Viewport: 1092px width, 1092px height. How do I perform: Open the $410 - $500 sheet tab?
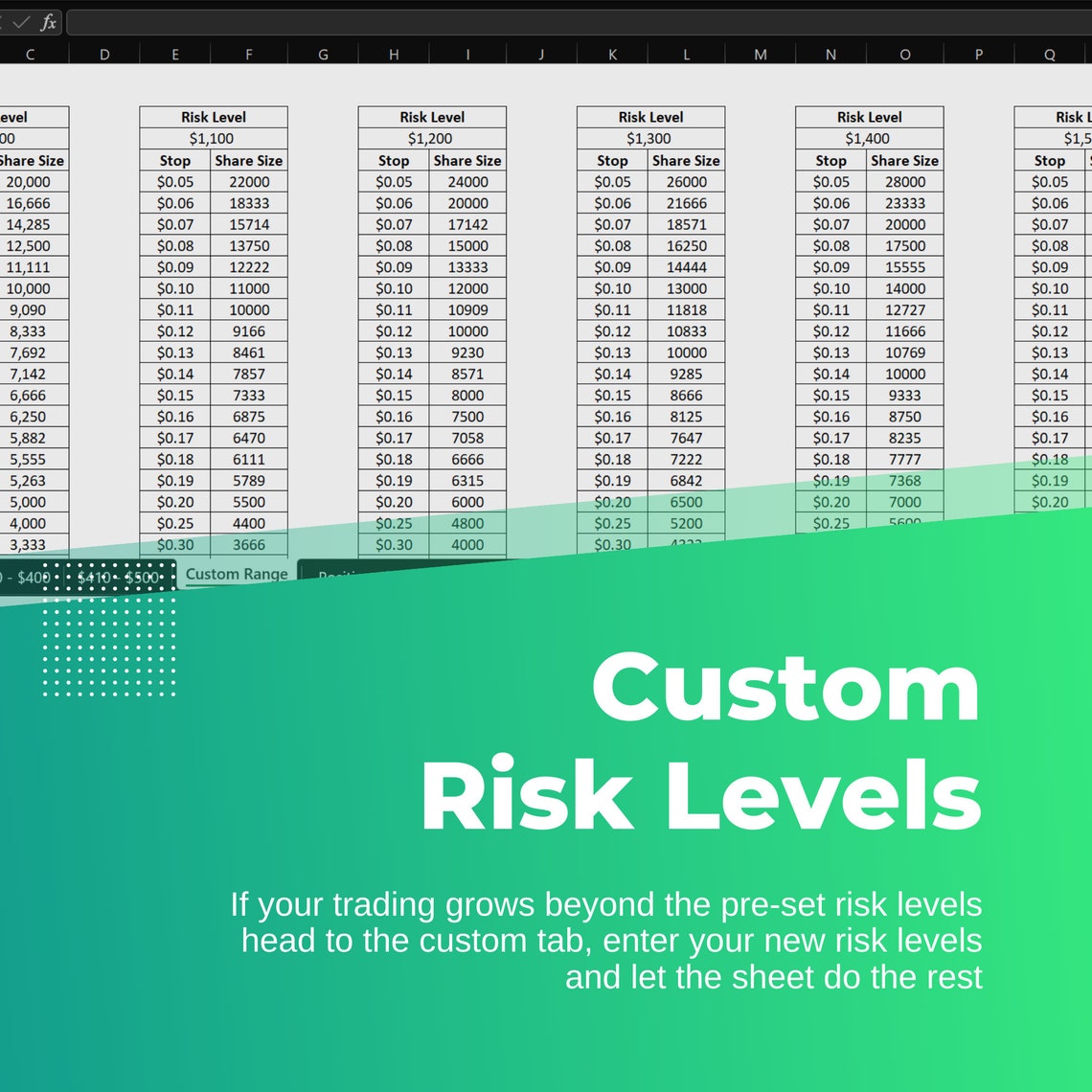117,578
